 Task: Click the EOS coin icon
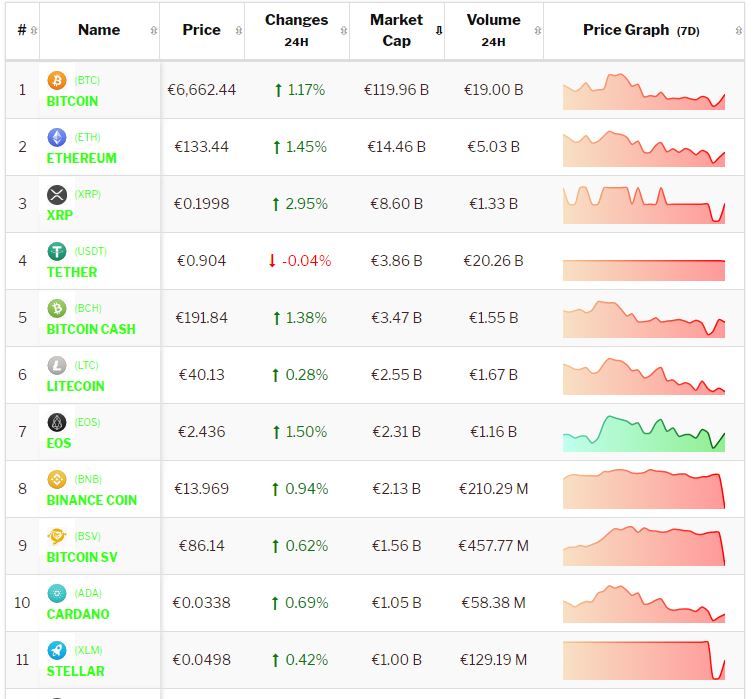57,422
